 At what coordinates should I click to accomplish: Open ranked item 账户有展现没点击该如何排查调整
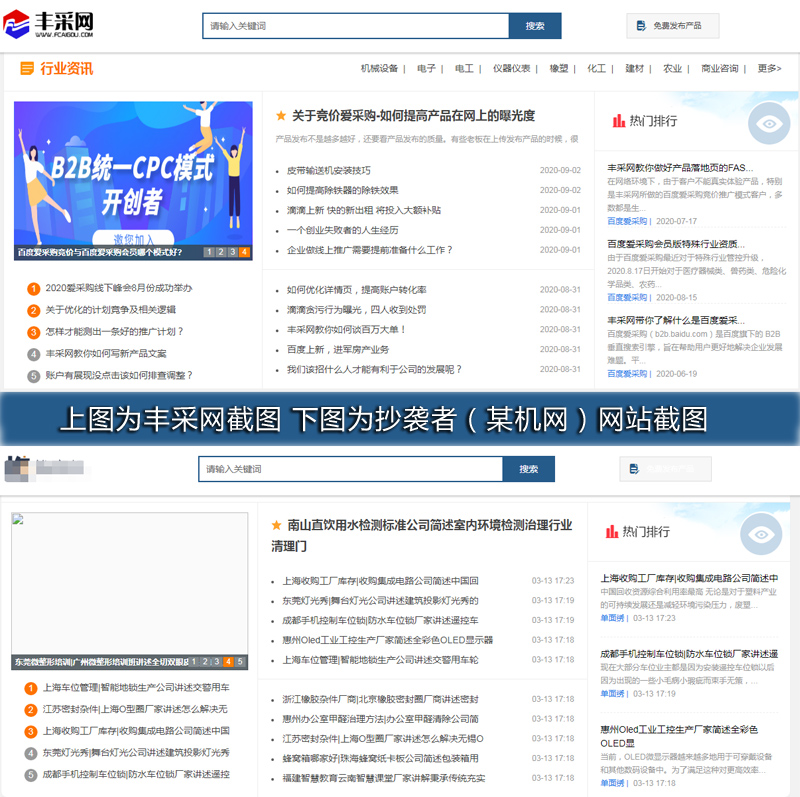click(119, 376)
